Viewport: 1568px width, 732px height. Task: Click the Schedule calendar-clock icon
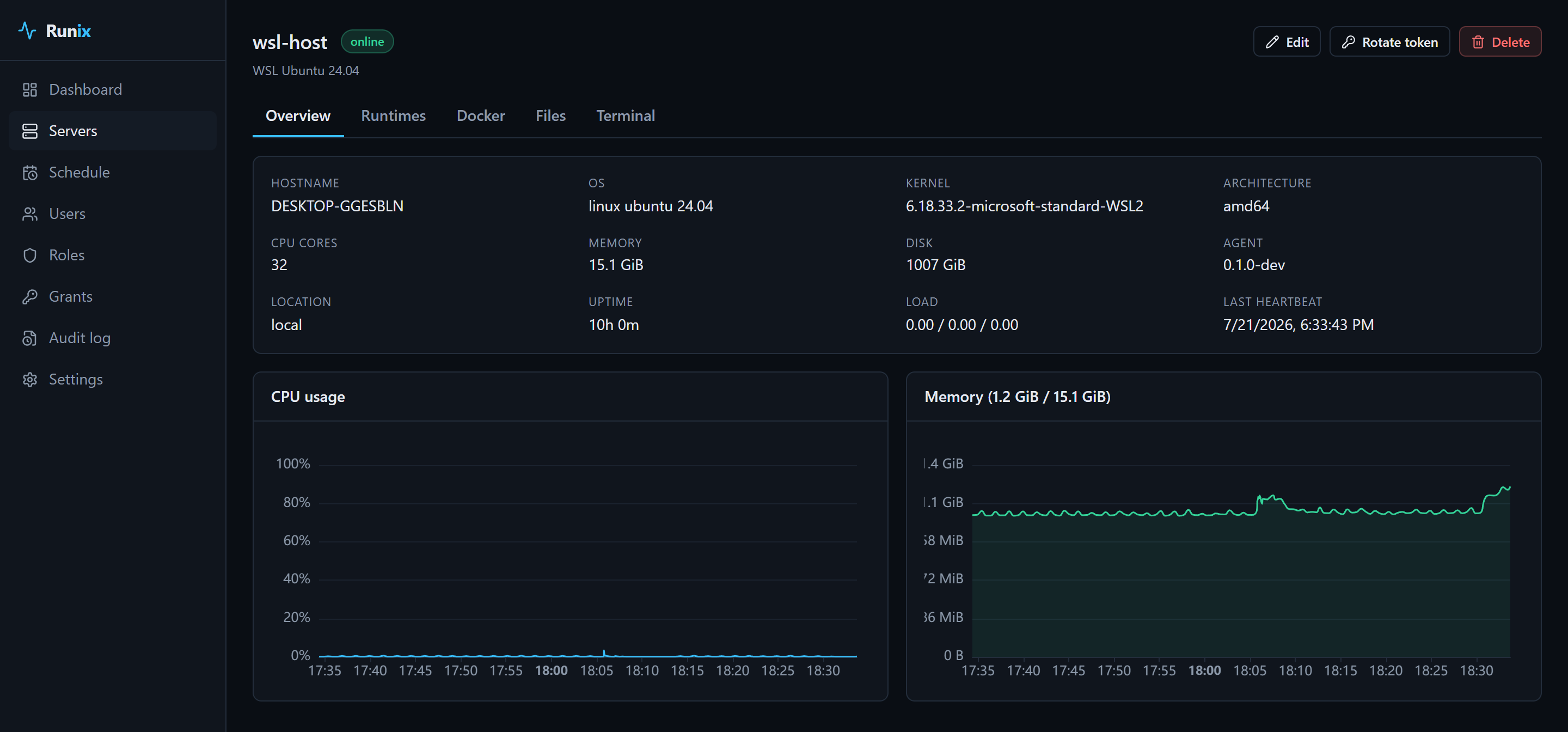(30, 173)
